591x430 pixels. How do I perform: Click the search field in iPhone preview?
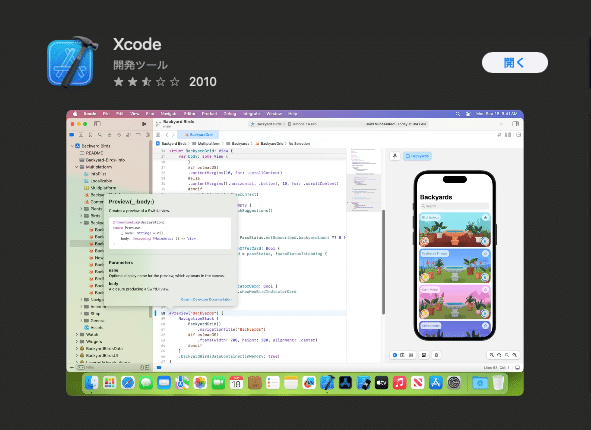[x=455, y=206]
